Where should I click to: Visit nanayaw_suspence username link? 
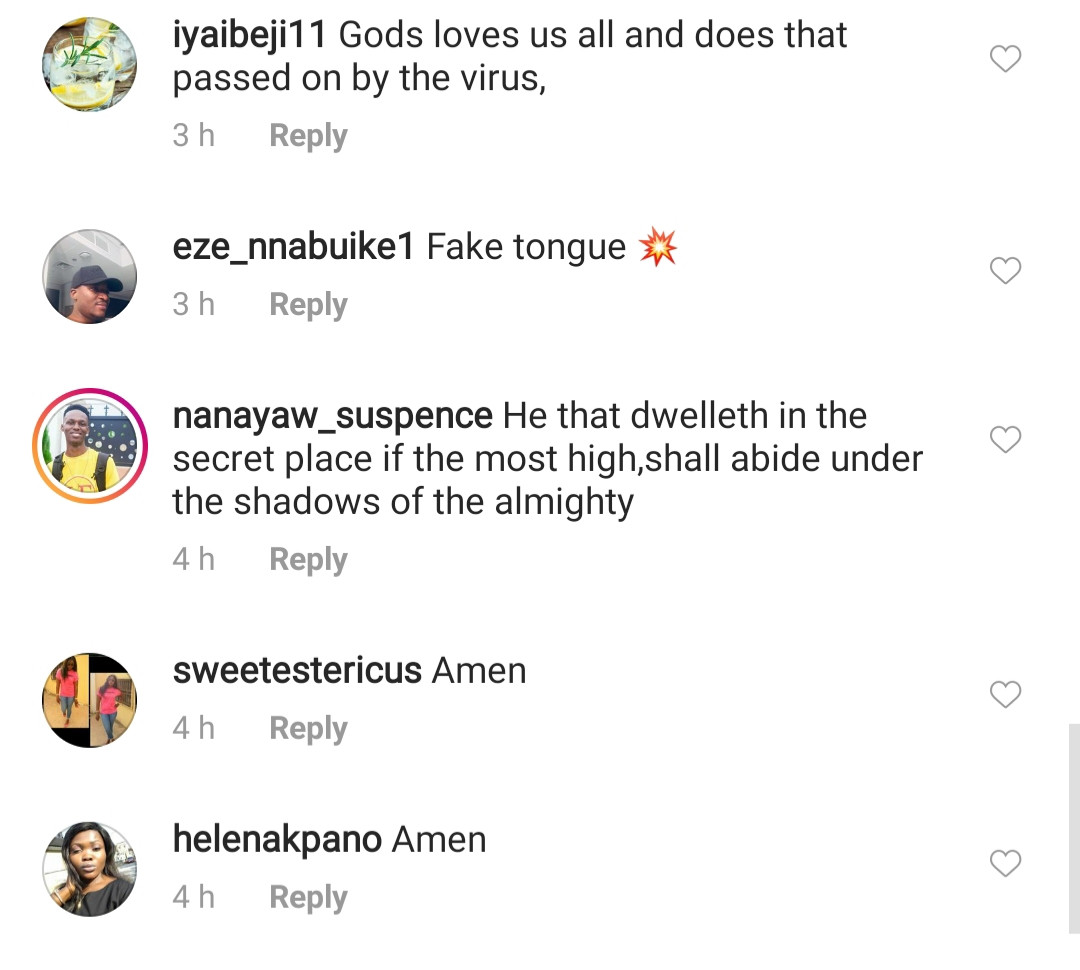(x=332, y=416)
